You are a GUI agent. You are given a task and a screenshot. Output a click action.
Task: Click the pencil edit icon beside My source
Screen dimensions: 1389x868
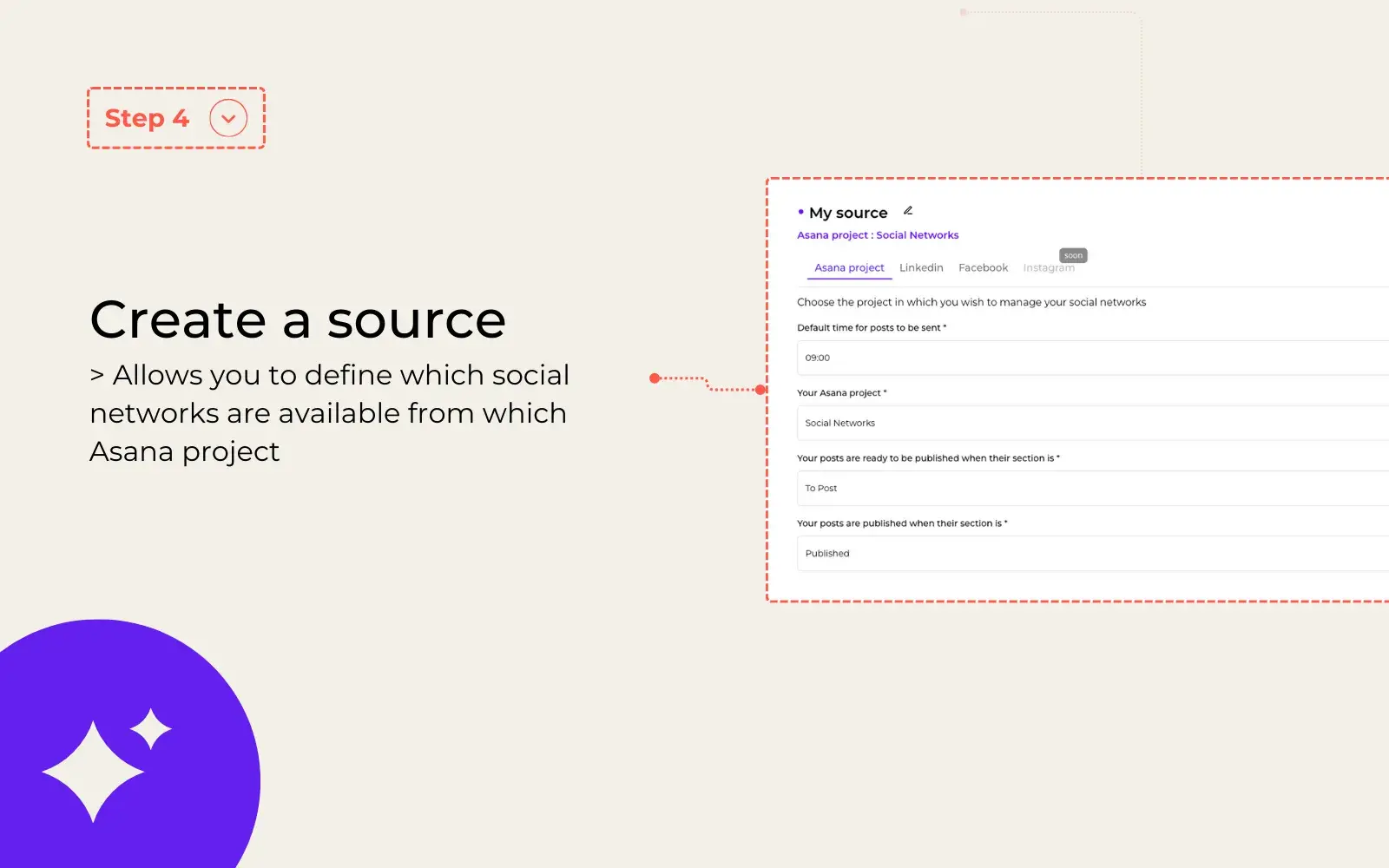click(x=908, y=211)
